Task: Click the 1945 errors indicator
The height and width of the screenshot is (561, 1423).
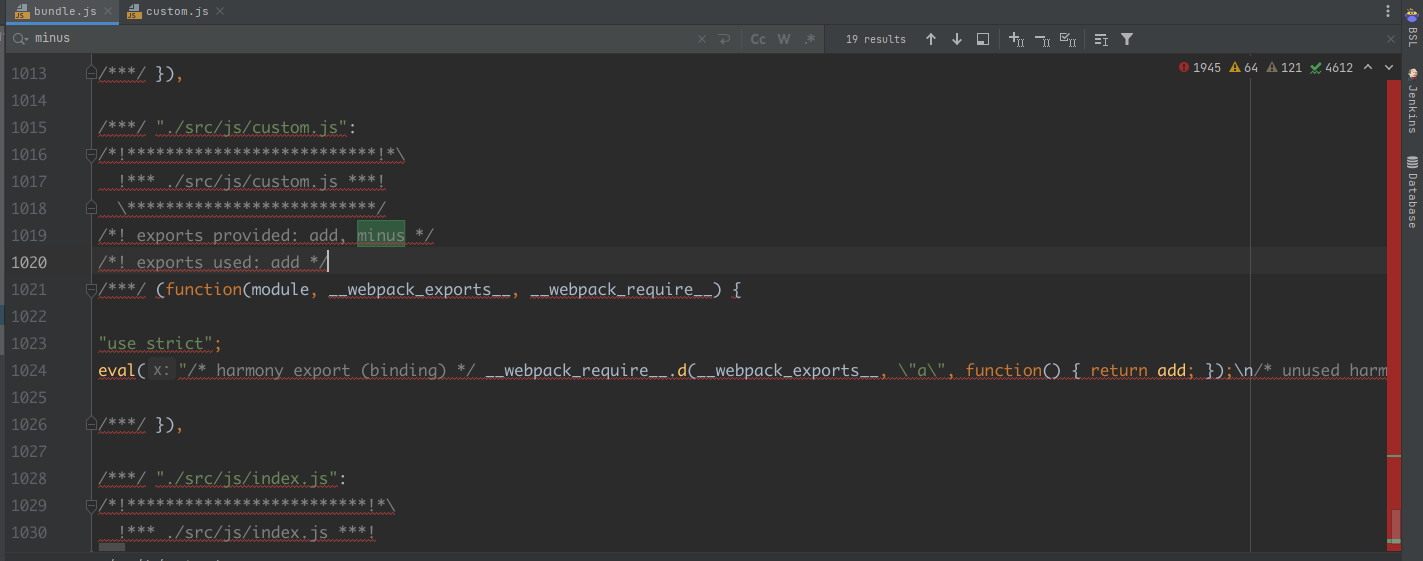Action: coord(1200,68)
